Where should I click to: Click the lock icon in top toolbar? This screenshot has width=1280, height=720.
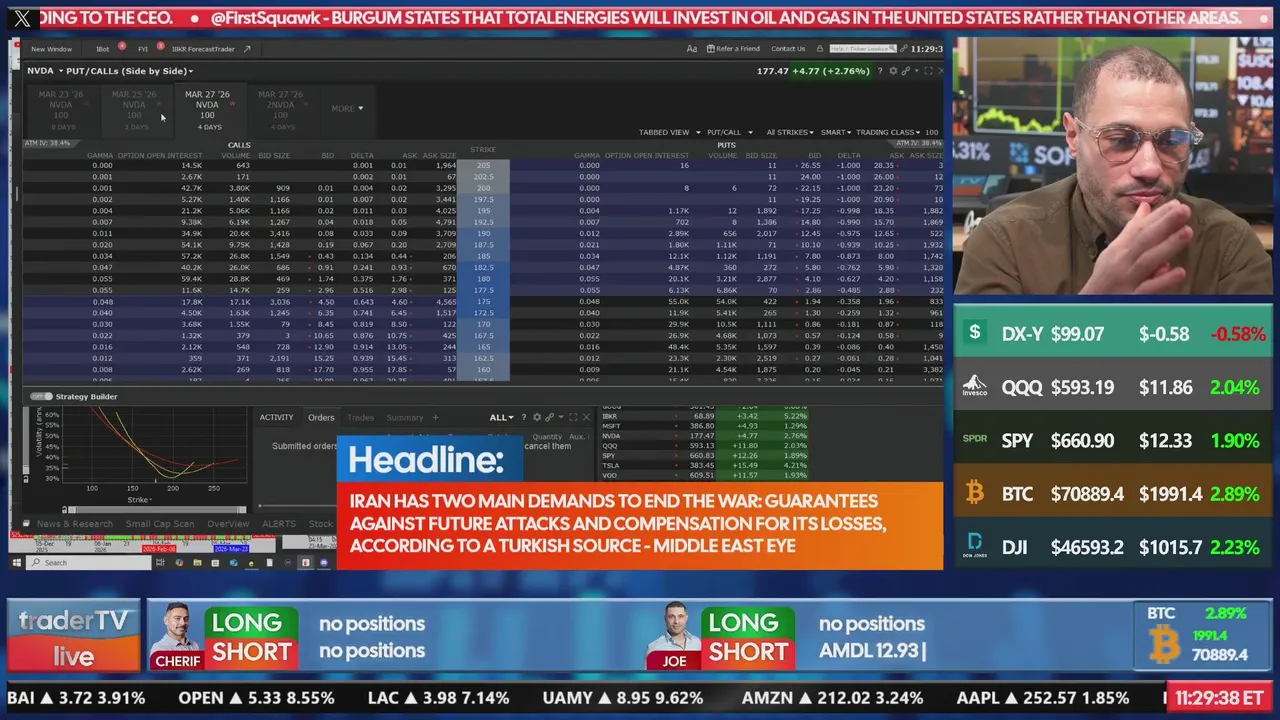(819, 49)
